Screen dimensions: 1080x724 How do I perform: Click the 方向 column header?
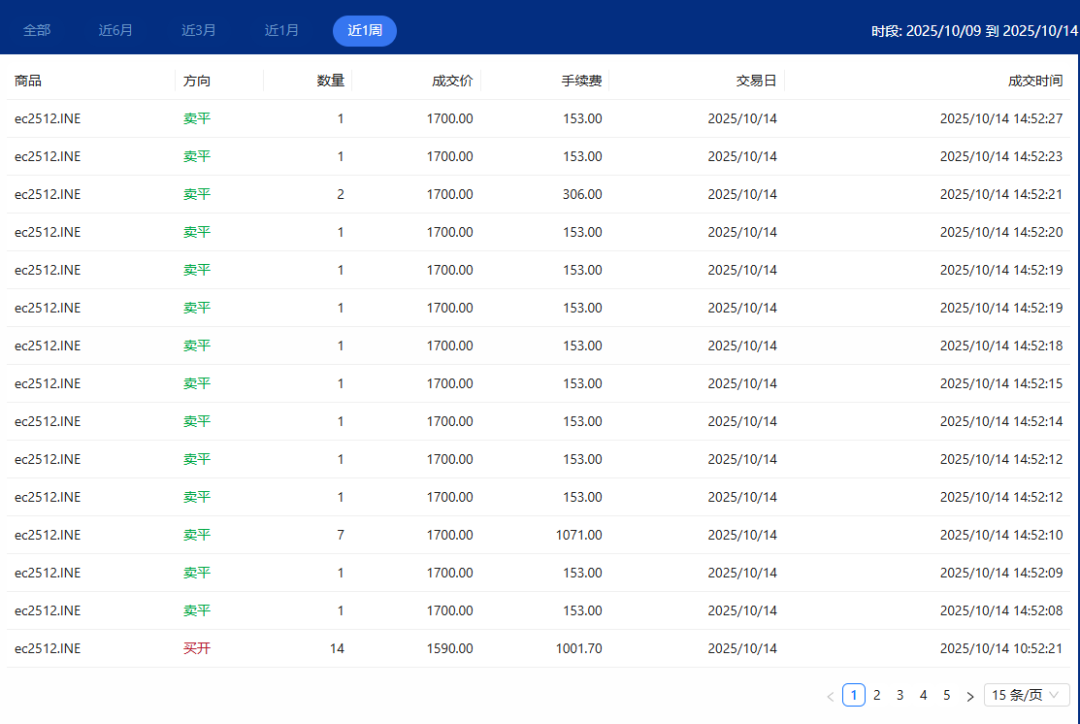197,81
